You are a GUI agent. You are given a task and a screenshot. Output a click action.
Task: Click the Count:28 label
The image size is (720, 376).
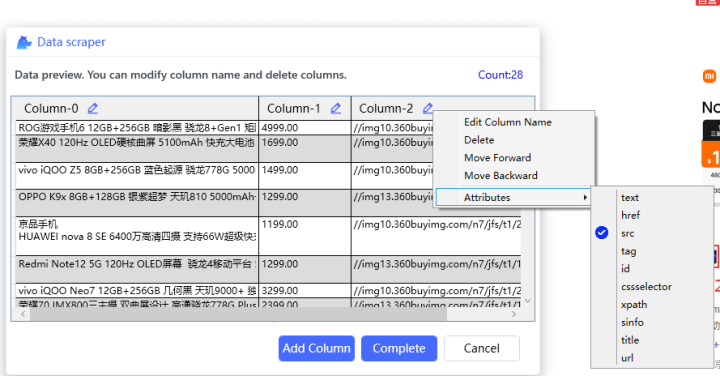[x=500, y=75]
